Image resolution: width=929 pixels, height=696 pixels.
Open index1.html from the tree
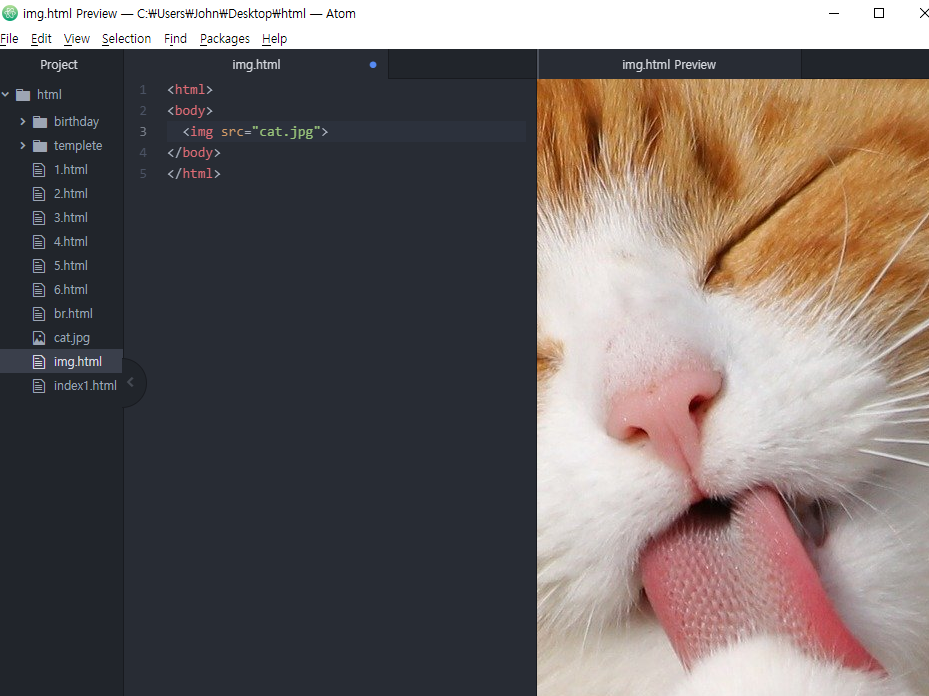coord(85,386)
